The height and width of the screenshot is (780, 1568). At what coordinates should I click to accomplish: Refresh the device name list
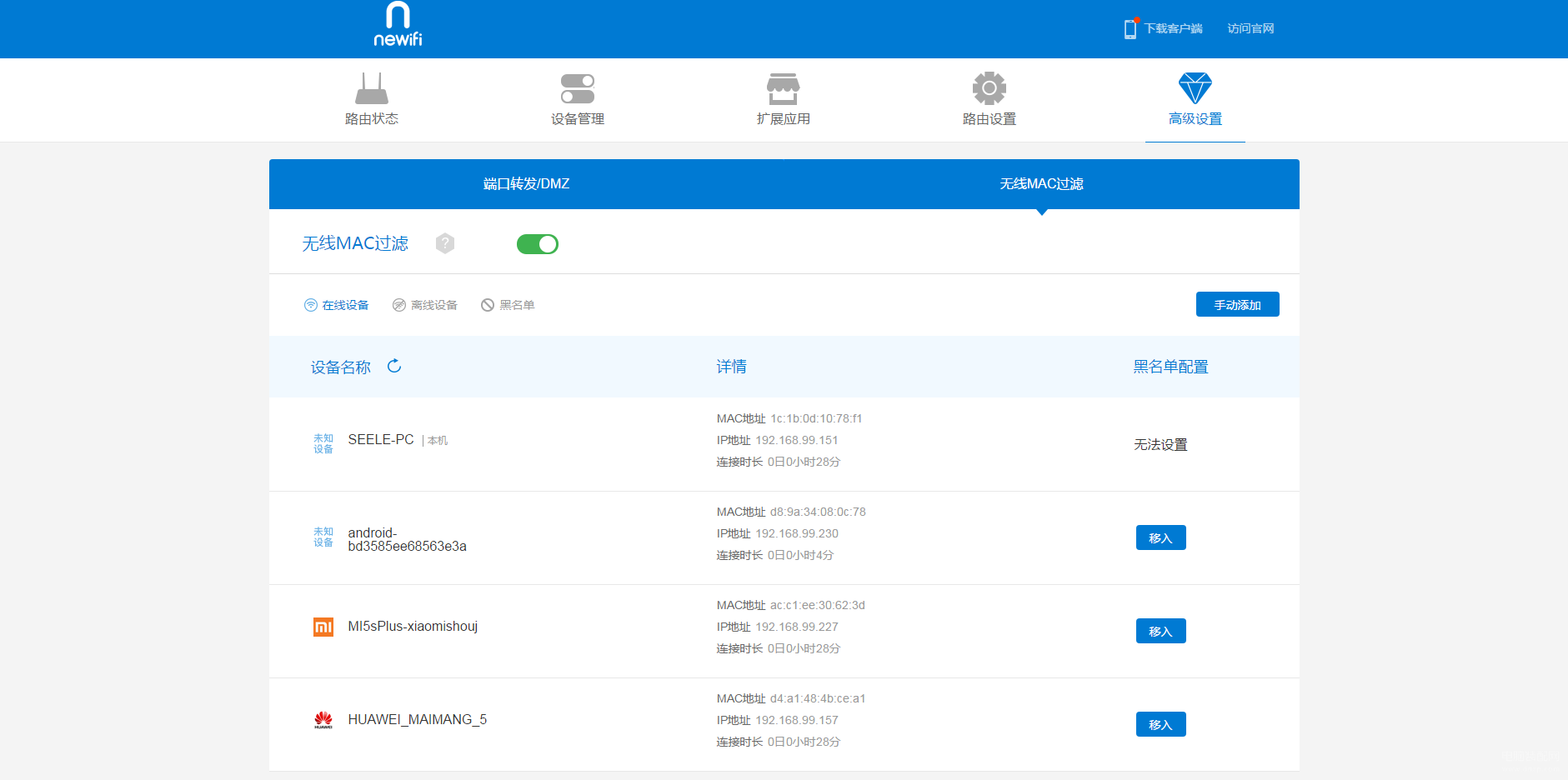[x=394, y=366]
